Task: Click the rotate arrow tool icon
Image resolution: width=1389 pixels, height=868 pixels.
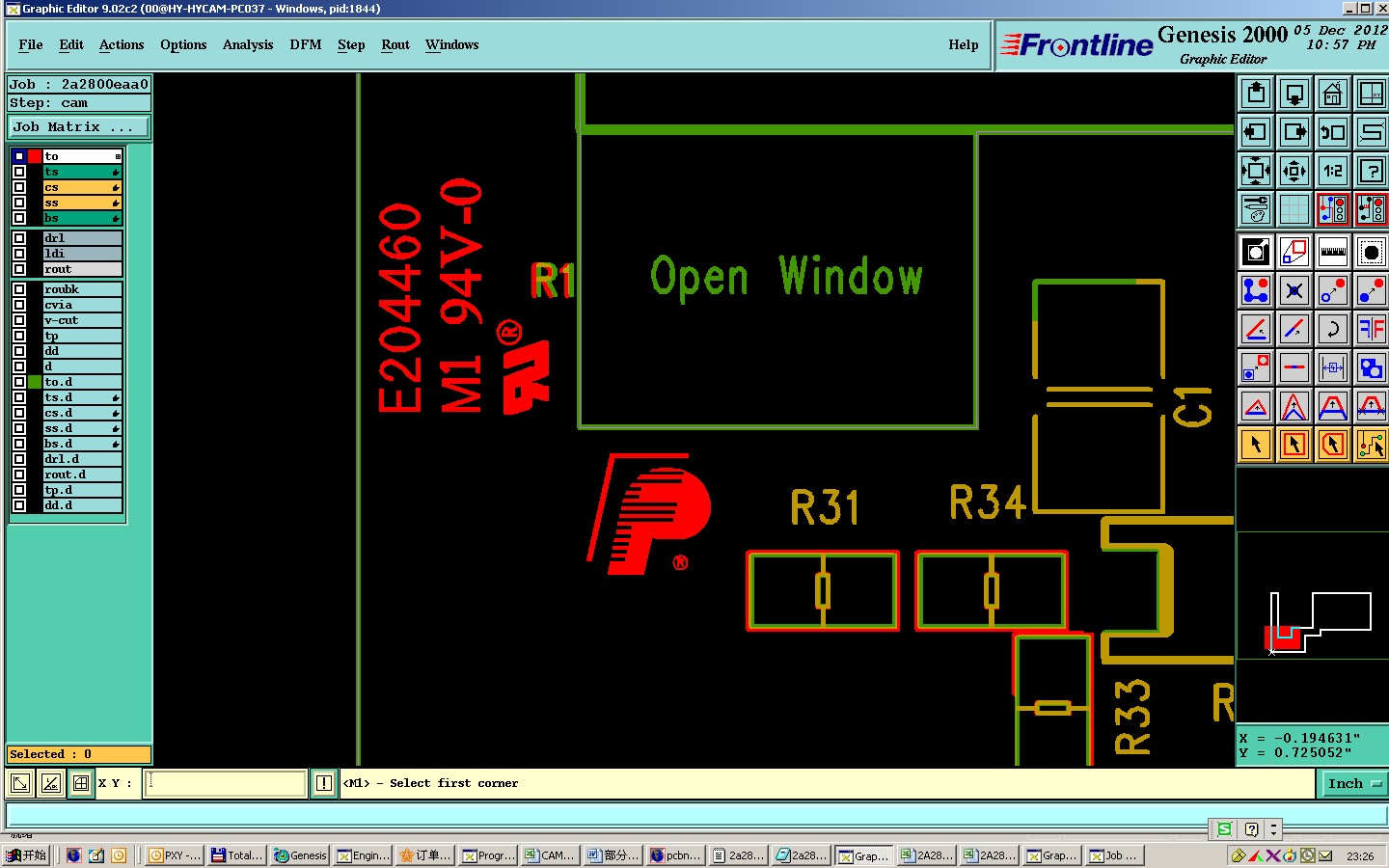Action: [1333, 329]
